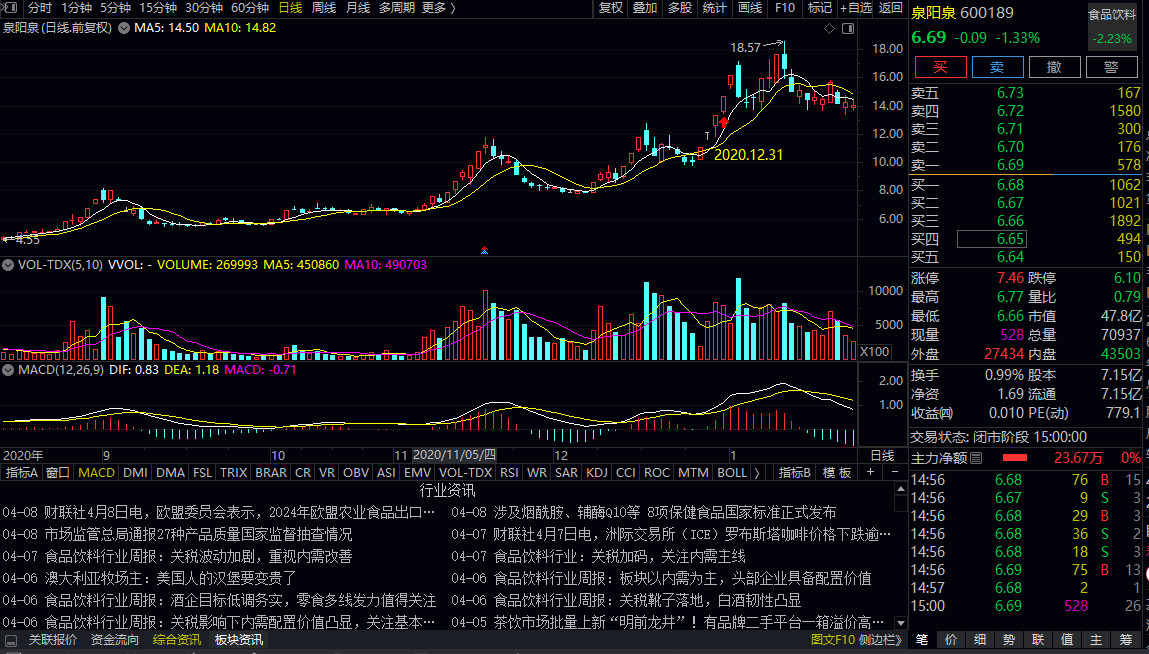1149x654 pixels.
Task: Open 食品饮料 sector box
Action: 1112,26
